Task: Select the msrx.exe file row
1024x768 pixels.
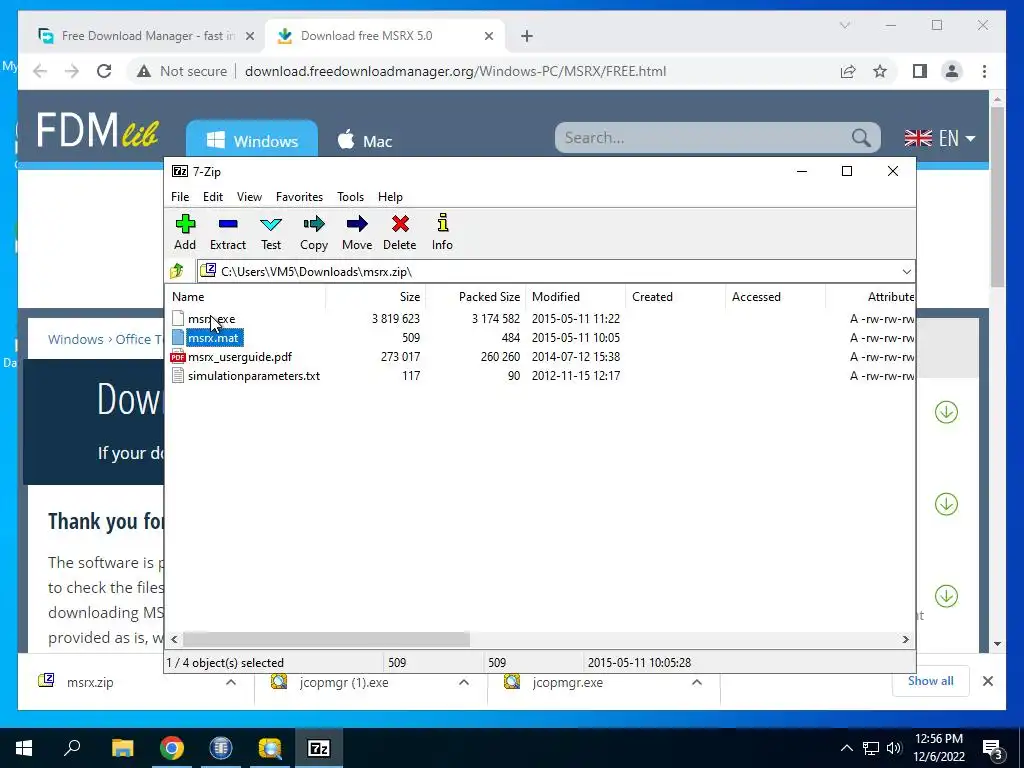Action: click(539, 319)
